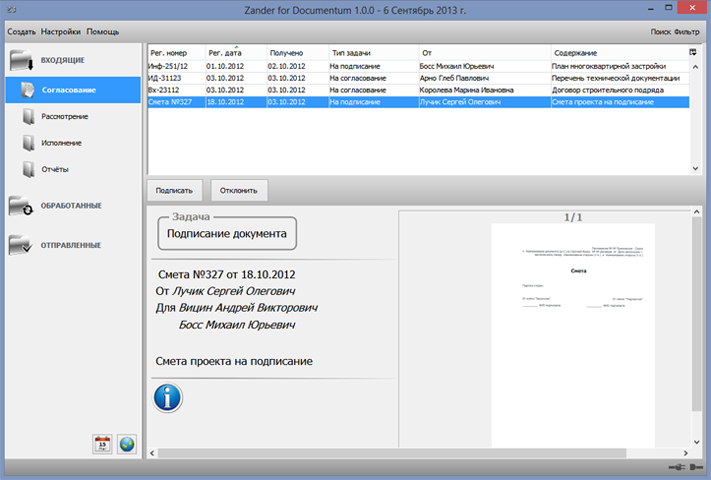
Task: Click the Входящие folder icon
Action: (23, 60)
